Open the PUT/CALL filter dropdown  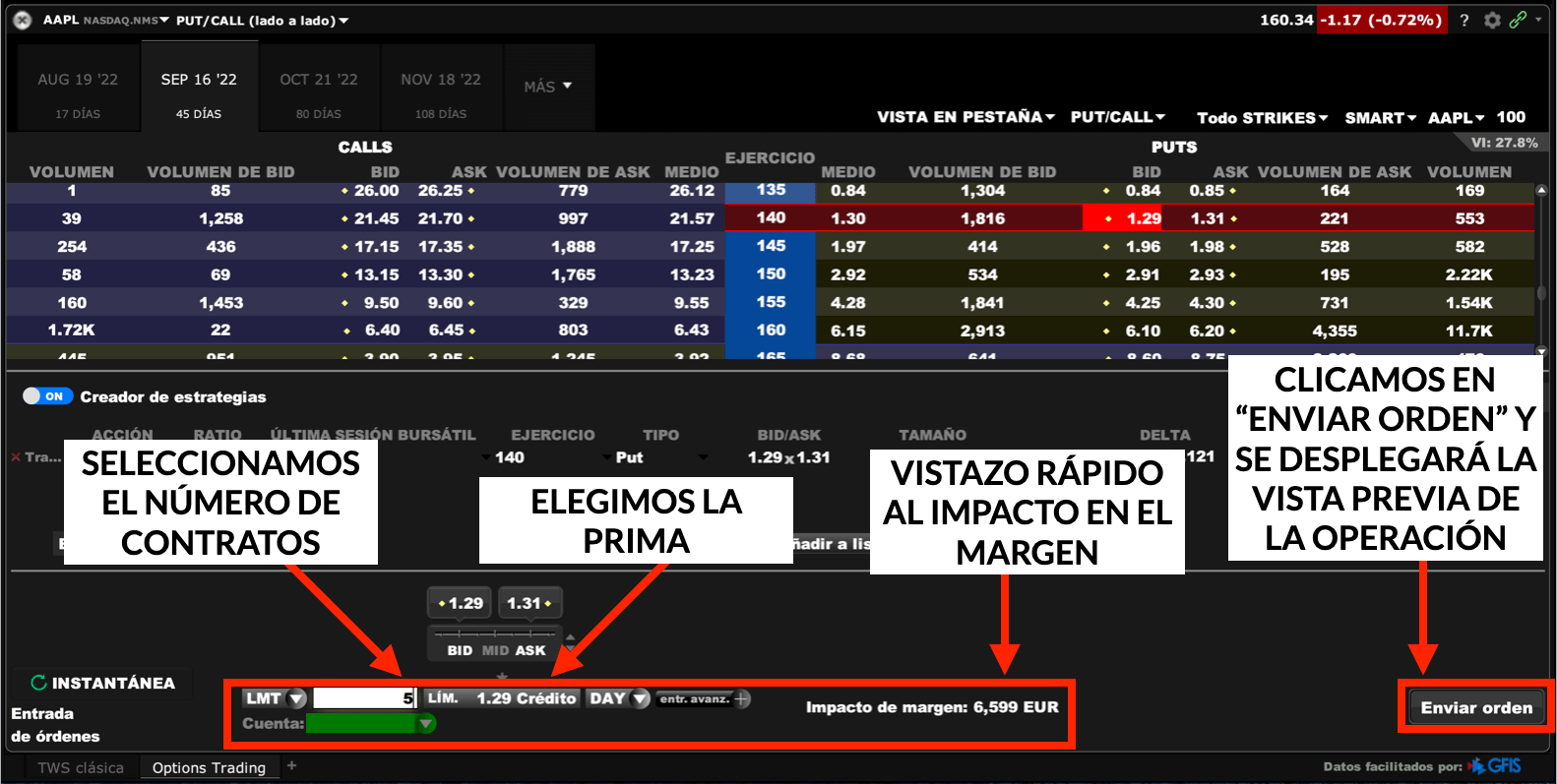(x=1117, y=117)
